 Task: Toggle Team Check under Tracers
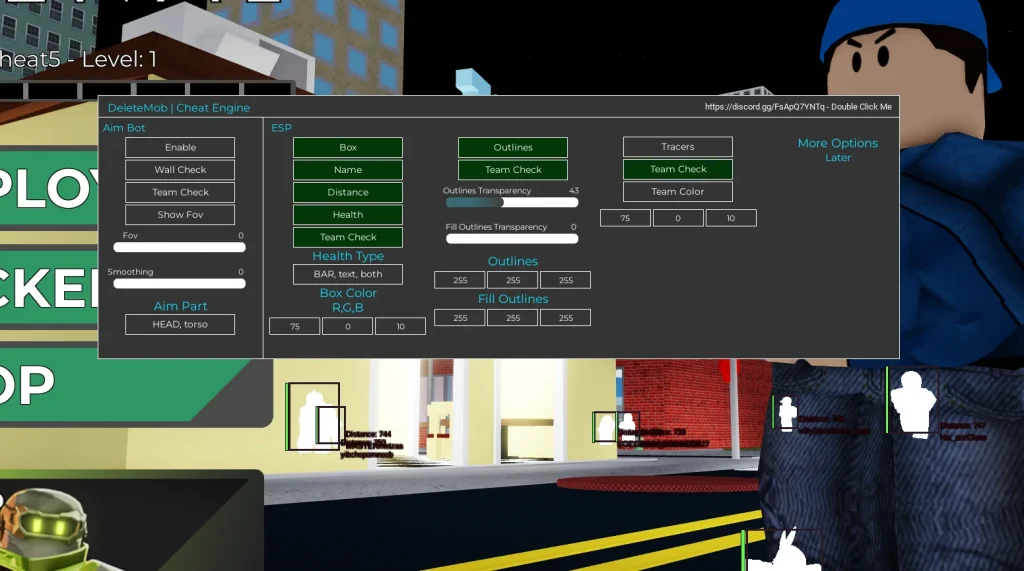click(677, 169)
